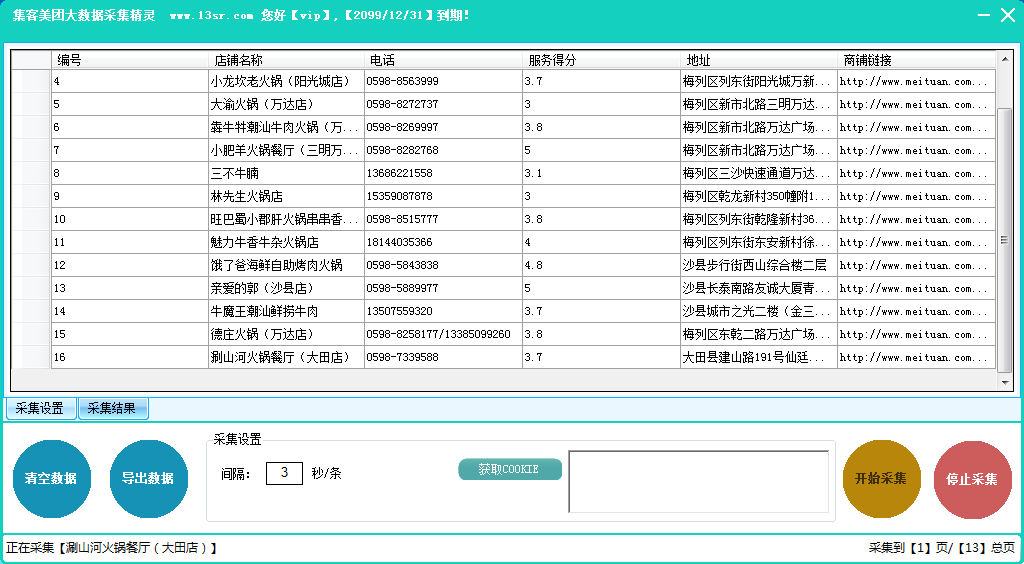1024x564 pixels.
Task: Close the application window
Action: 1008,15
